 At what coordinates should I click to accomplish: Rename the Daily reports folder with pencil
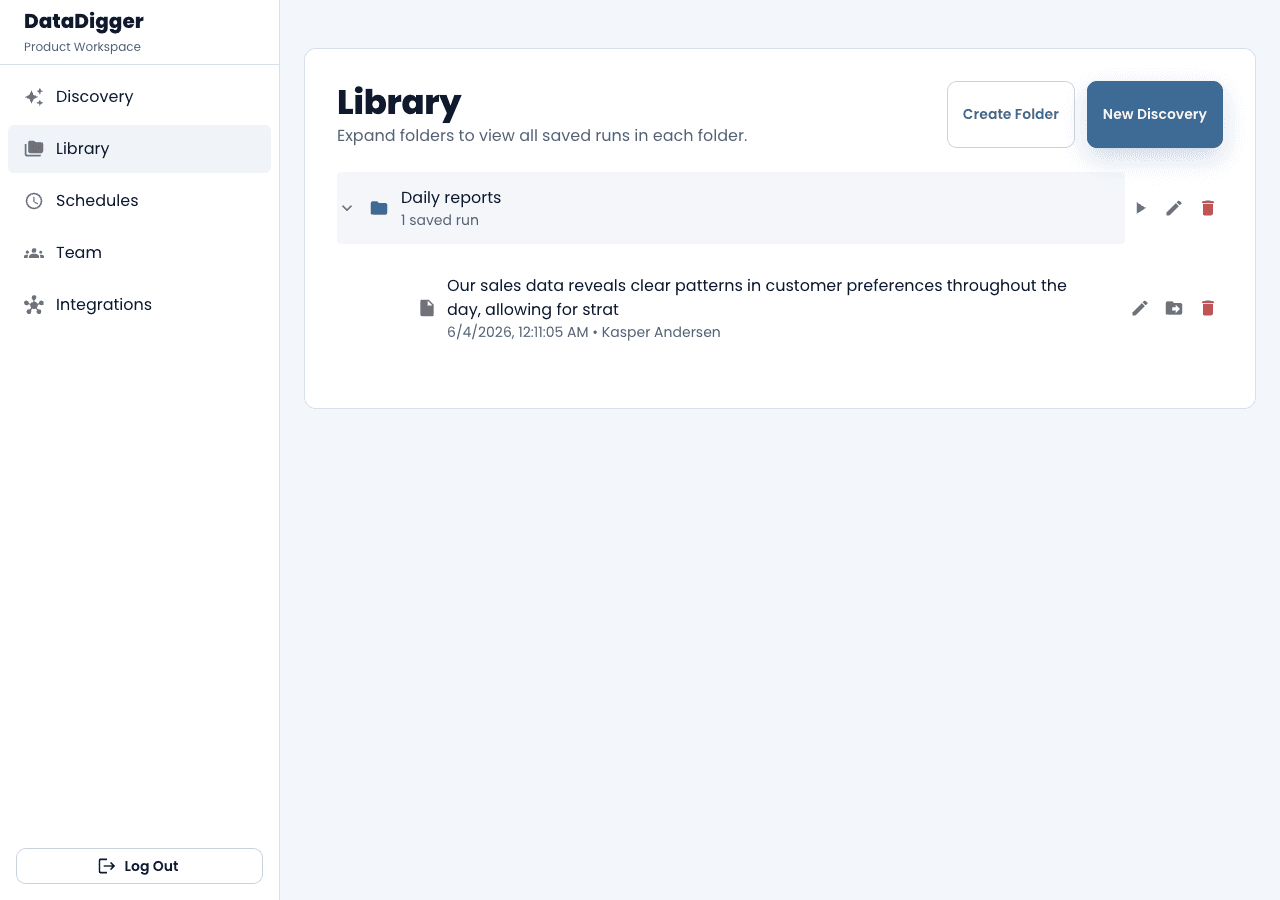(1174, 208)
